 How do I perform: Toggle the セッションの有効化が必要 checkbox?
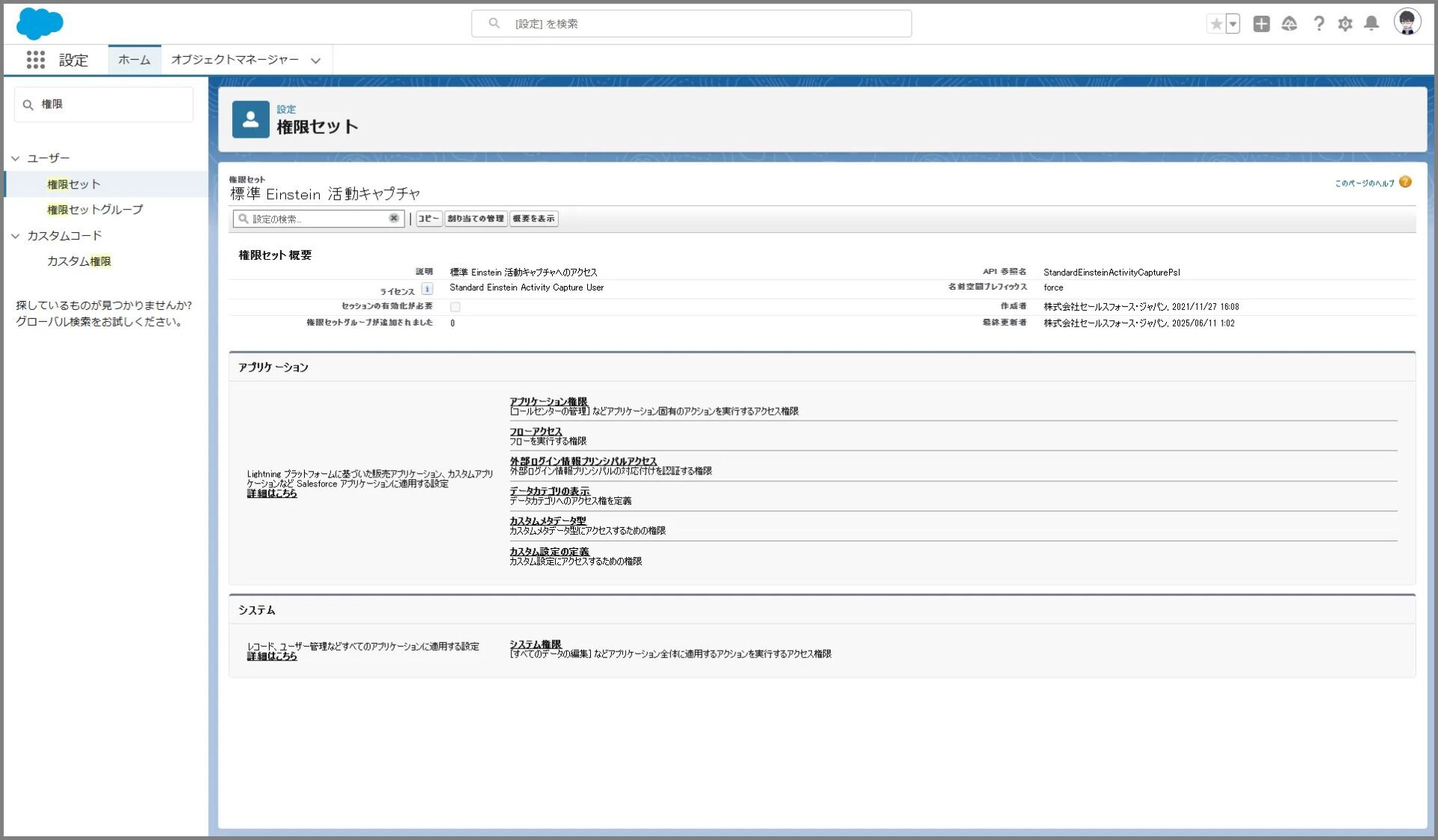pos(455,307)
